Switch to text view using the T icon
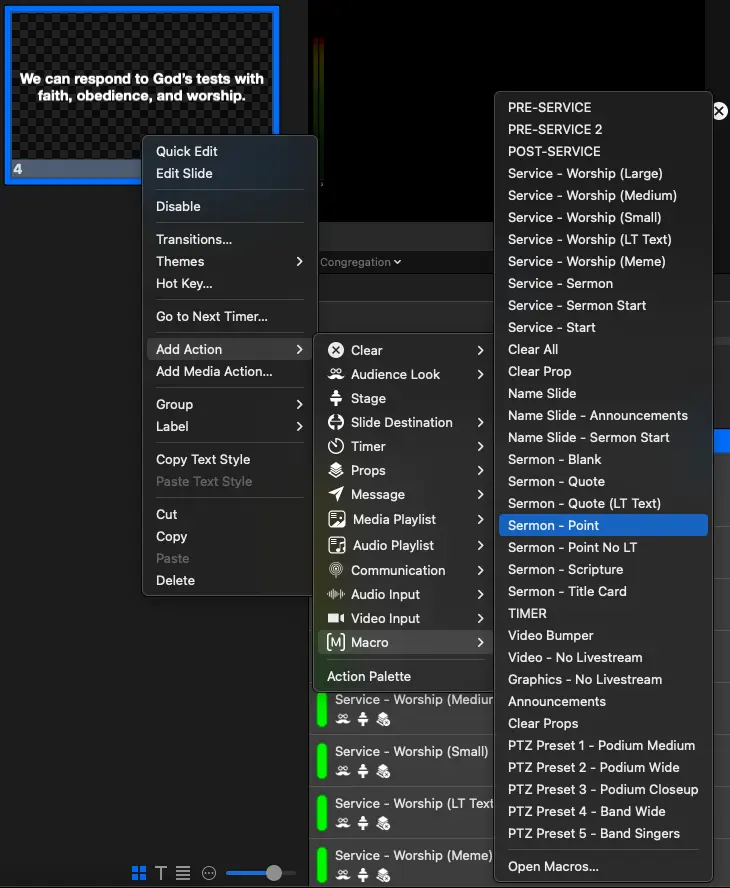Viewport: 730px width, 888px height. pos(160,872)
